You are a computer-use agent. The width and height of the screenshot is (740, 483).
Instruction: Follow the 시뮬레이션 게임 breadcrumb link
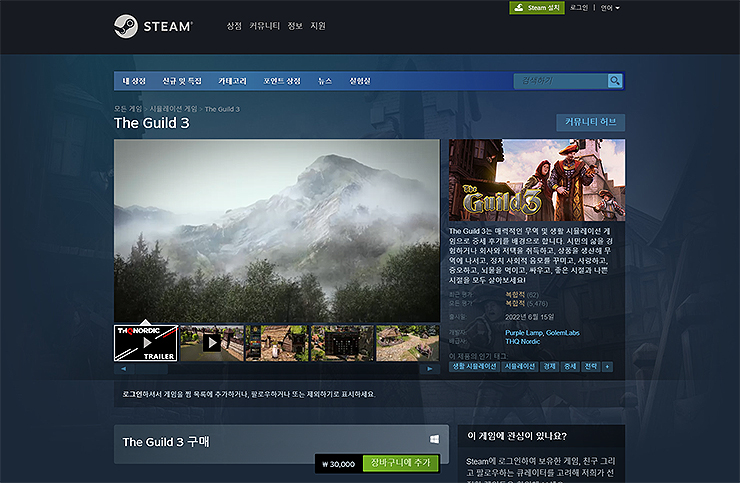173,109
